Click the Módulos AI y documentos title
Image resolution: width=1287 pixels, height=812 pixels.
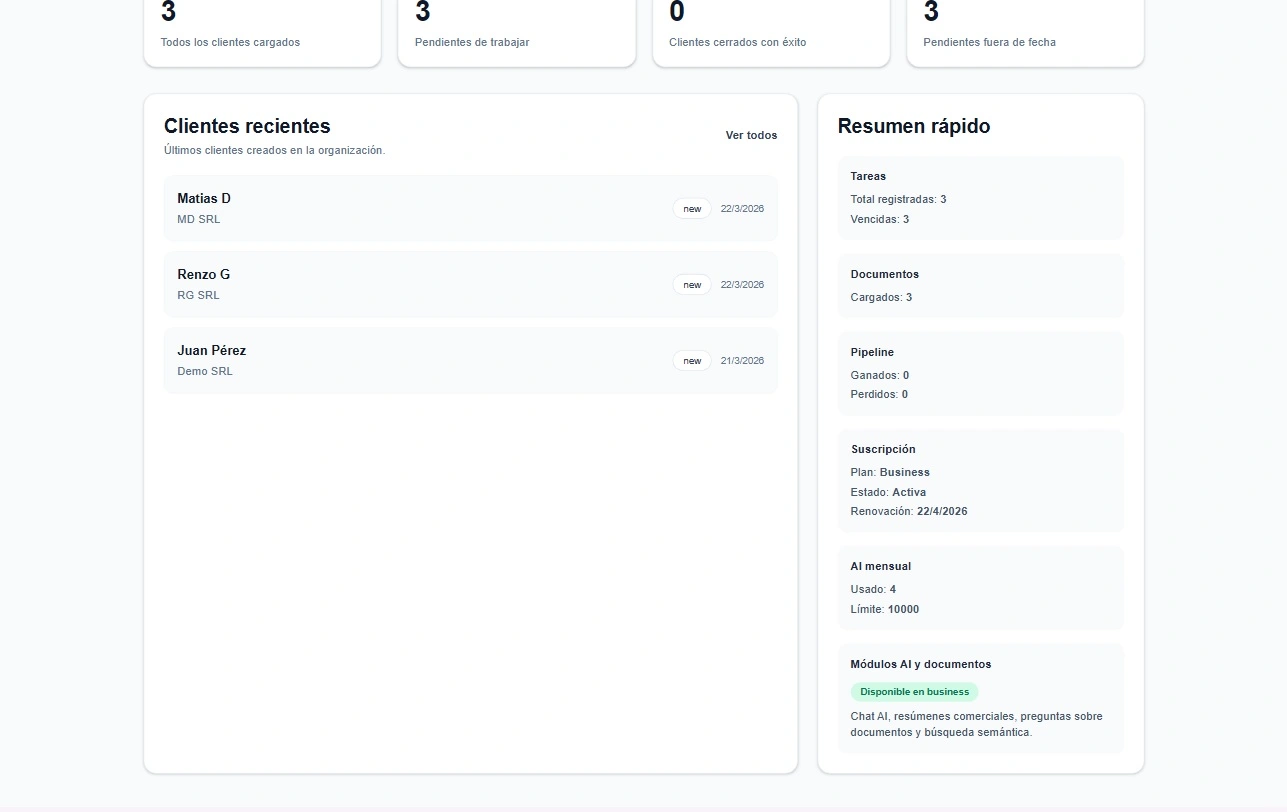921,664
